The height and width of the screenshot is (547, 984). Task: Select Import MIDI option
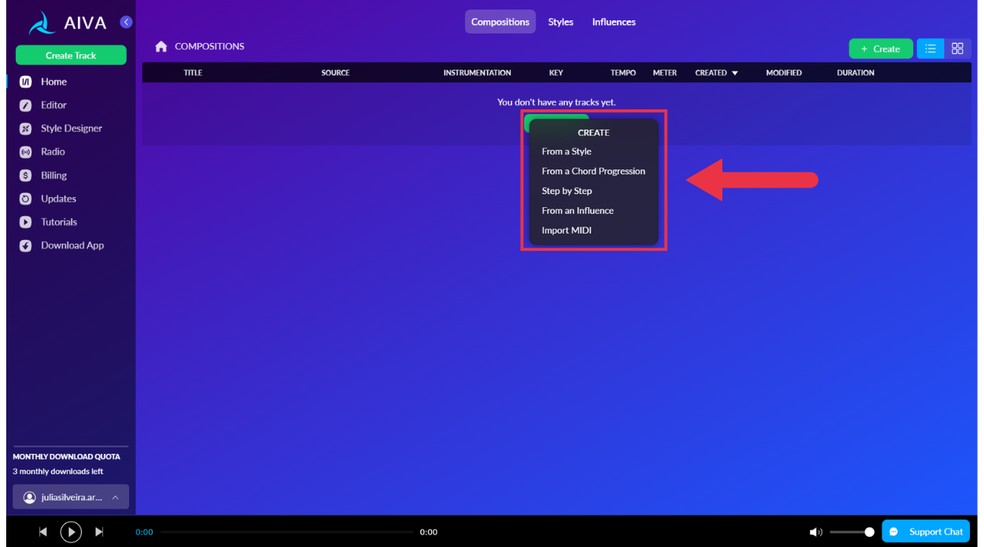(x=566, y=230)
